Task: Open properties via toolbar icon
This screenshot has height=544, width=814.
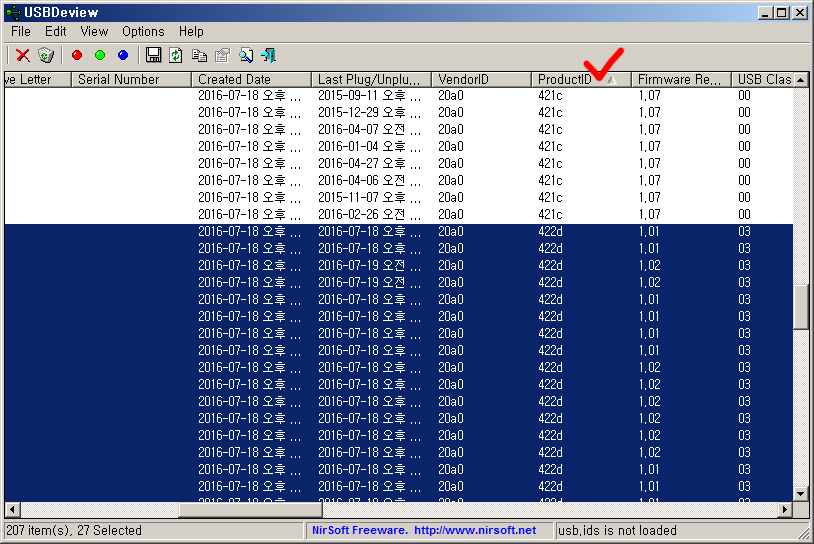Action: click(x=222, y=55)
